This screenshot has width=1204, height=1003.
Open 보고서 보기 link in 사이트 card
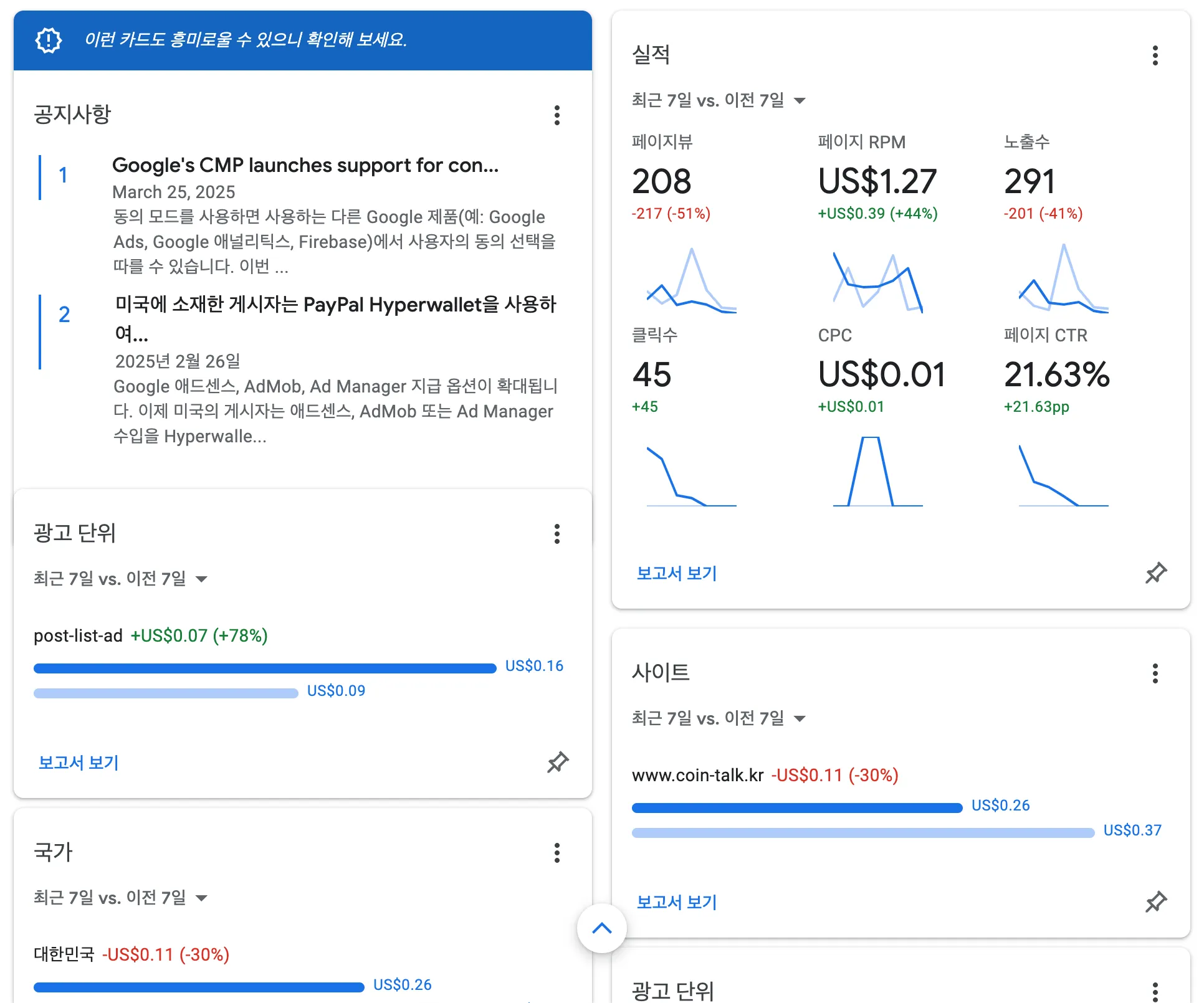[677, 902]
